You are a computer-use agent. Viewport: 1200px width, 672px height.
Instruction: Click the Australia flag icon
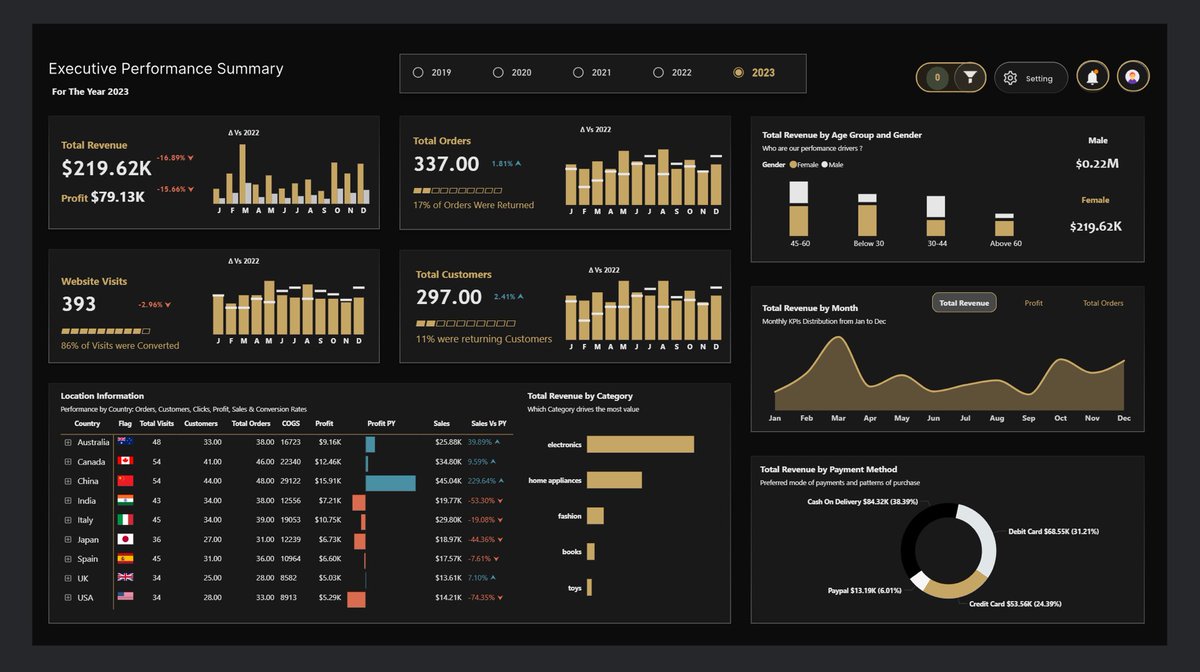click(125, 441)
